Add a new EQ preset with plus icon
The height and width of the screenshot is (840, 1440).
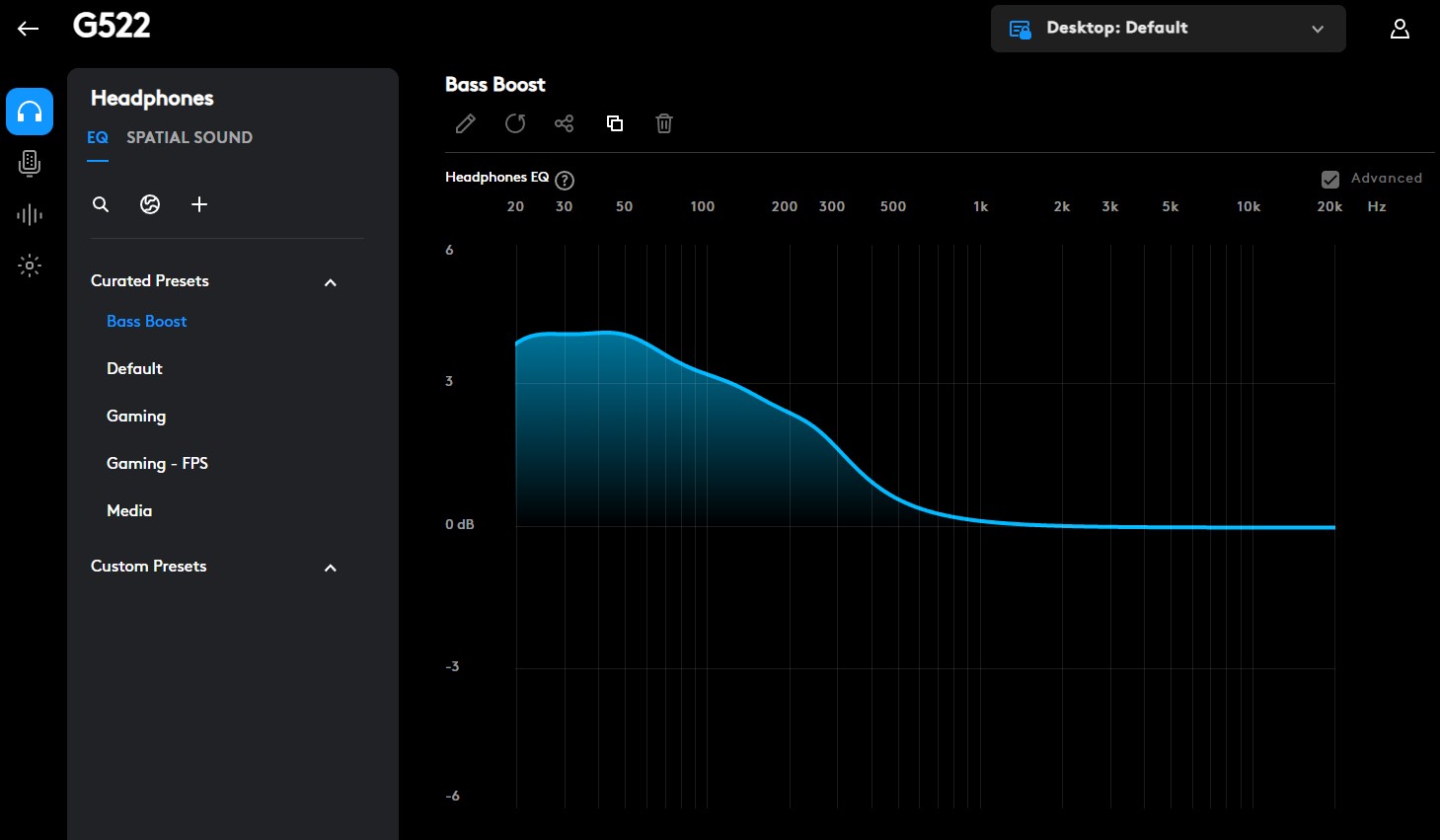coord(199,204)
